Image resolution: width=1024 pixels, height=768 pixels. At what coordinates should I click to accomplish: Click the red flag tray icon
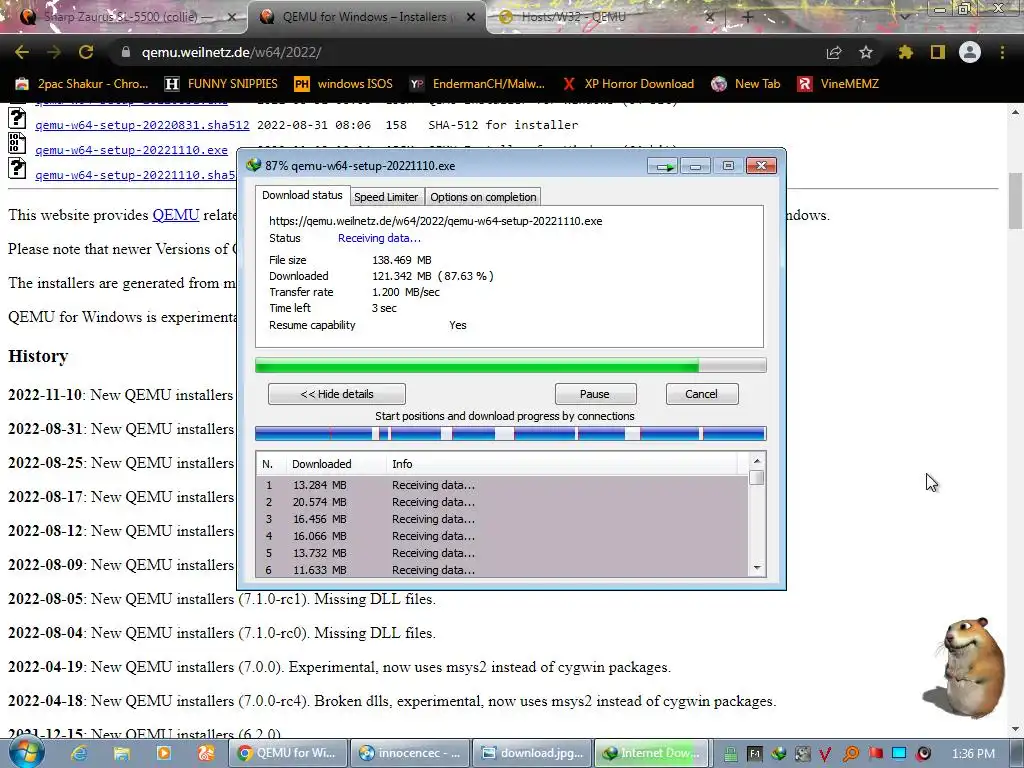tap(875, 754)
